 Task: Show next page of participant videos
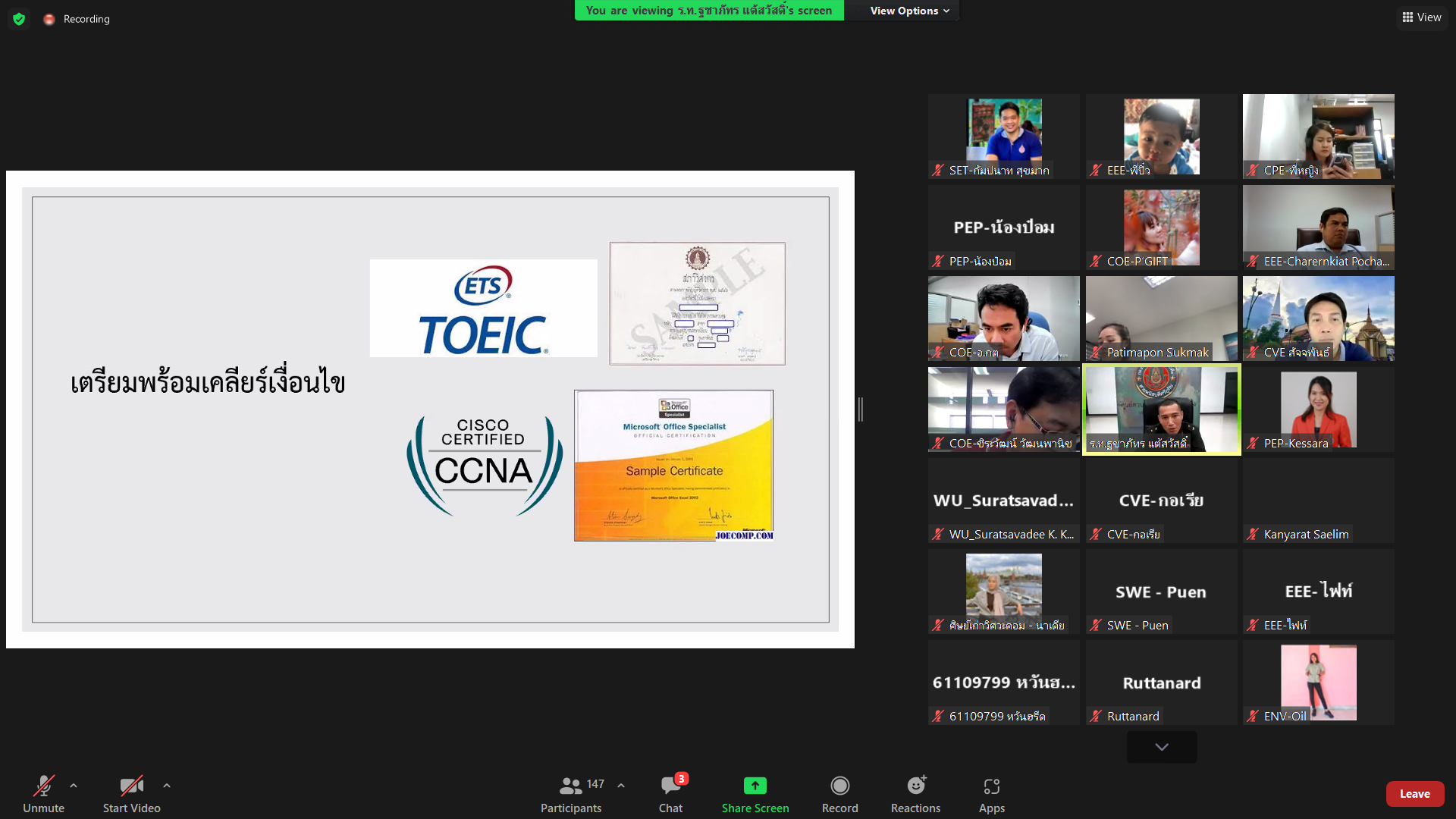(x=1161, y=747)
